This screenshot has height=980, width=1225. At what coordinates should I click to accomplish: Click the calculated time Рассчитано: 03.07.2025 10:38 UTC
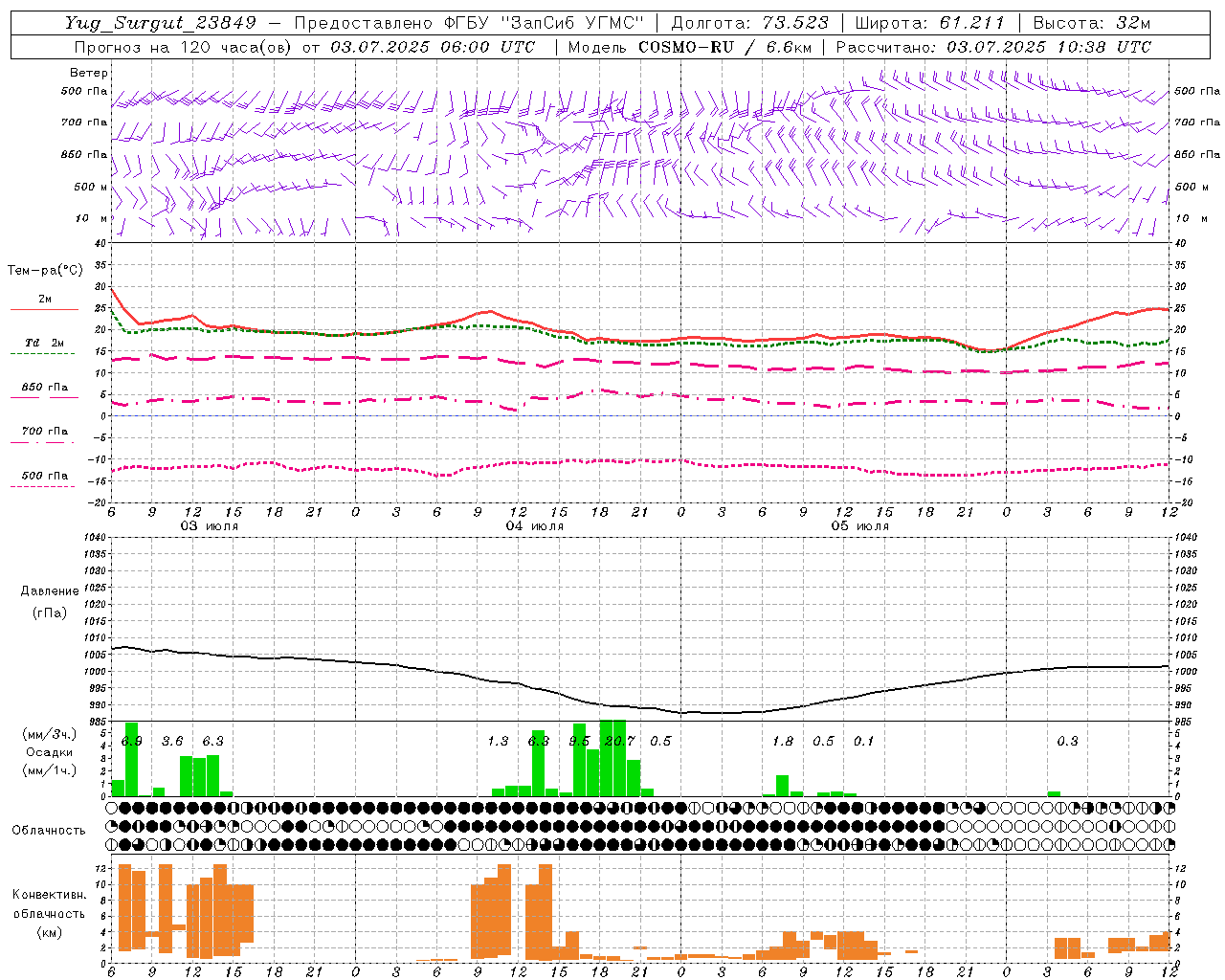993,47
